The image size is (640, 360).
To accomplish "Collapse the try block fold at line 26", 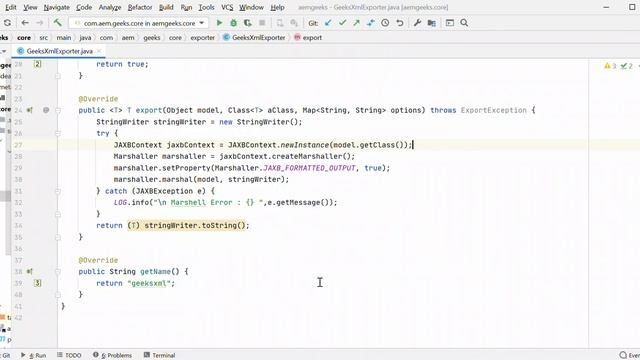I will click(58, 133).
